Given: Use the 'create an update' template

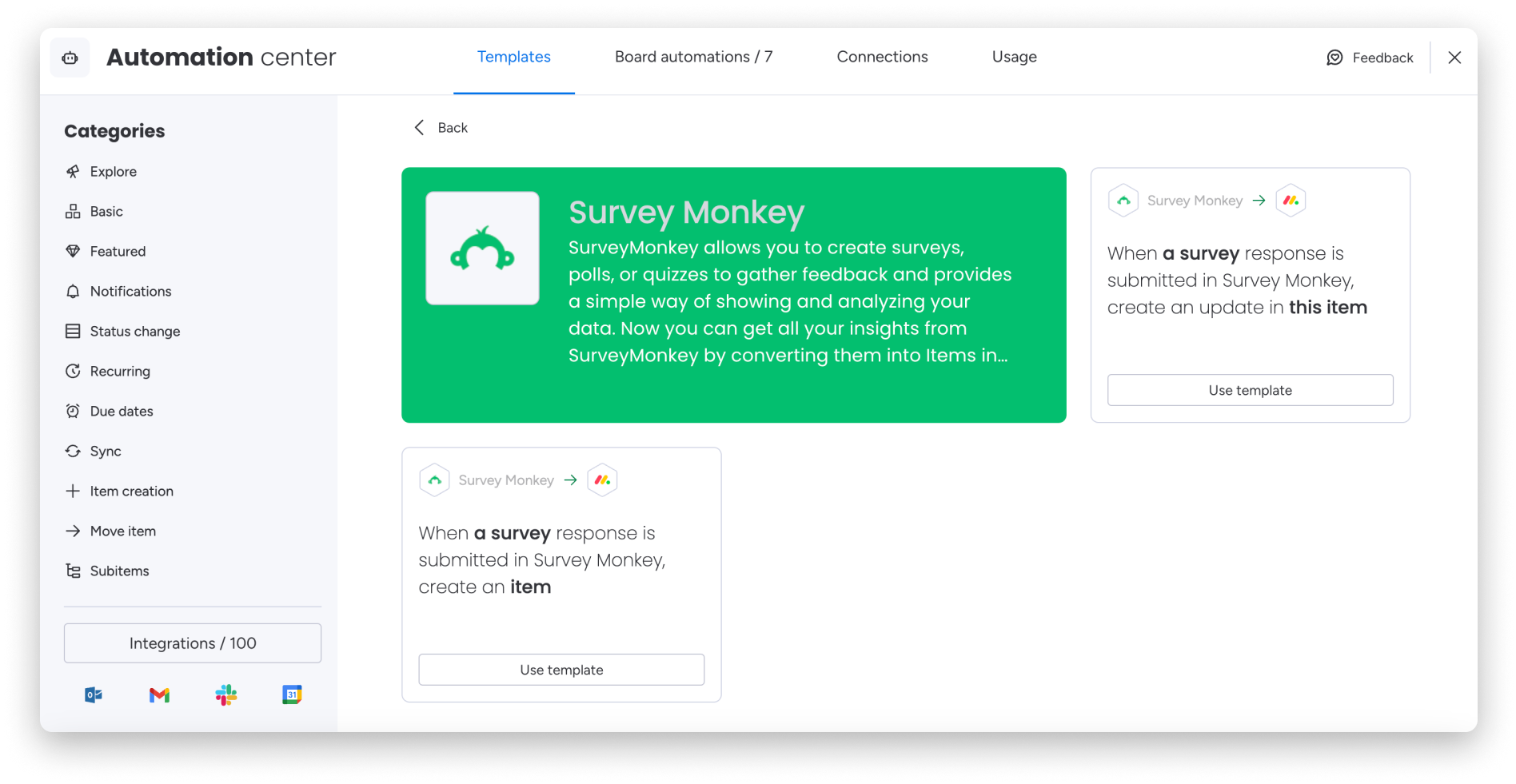Looking at the screenshot, I should (1250, 390).
